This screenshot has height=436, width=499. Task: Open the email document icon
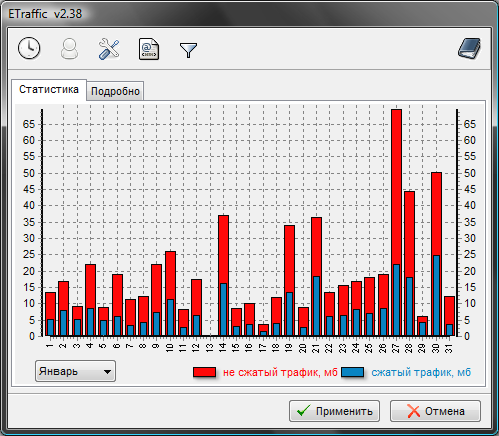point(149,49)
